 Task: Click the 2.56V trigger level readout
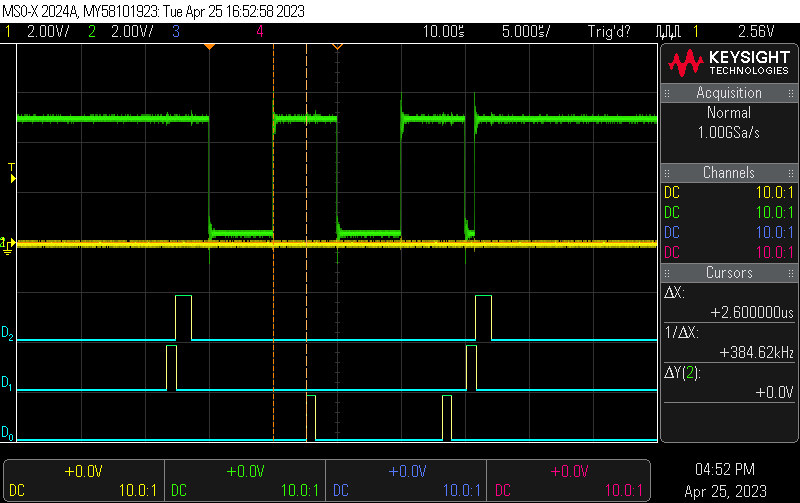[756, 32]
